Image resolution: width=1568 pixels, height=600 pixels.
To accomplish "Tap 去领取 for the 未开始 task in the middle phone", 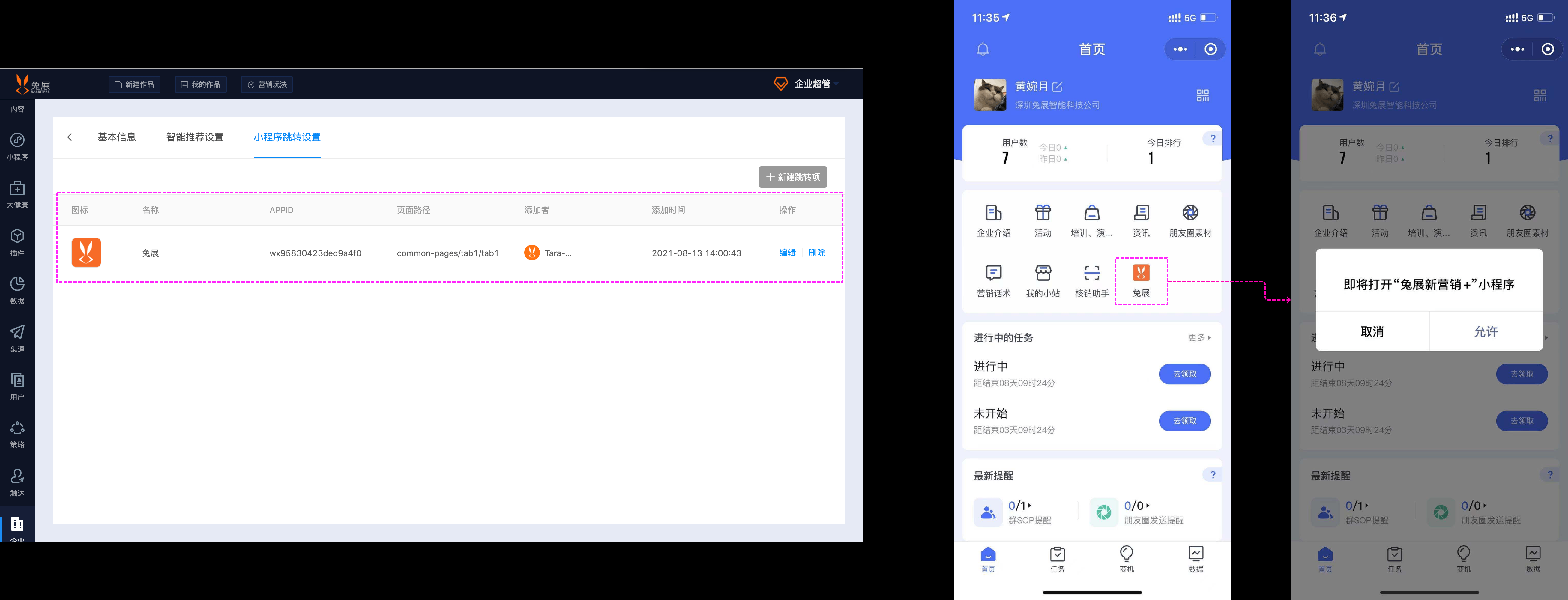I will pos(1184,421).
